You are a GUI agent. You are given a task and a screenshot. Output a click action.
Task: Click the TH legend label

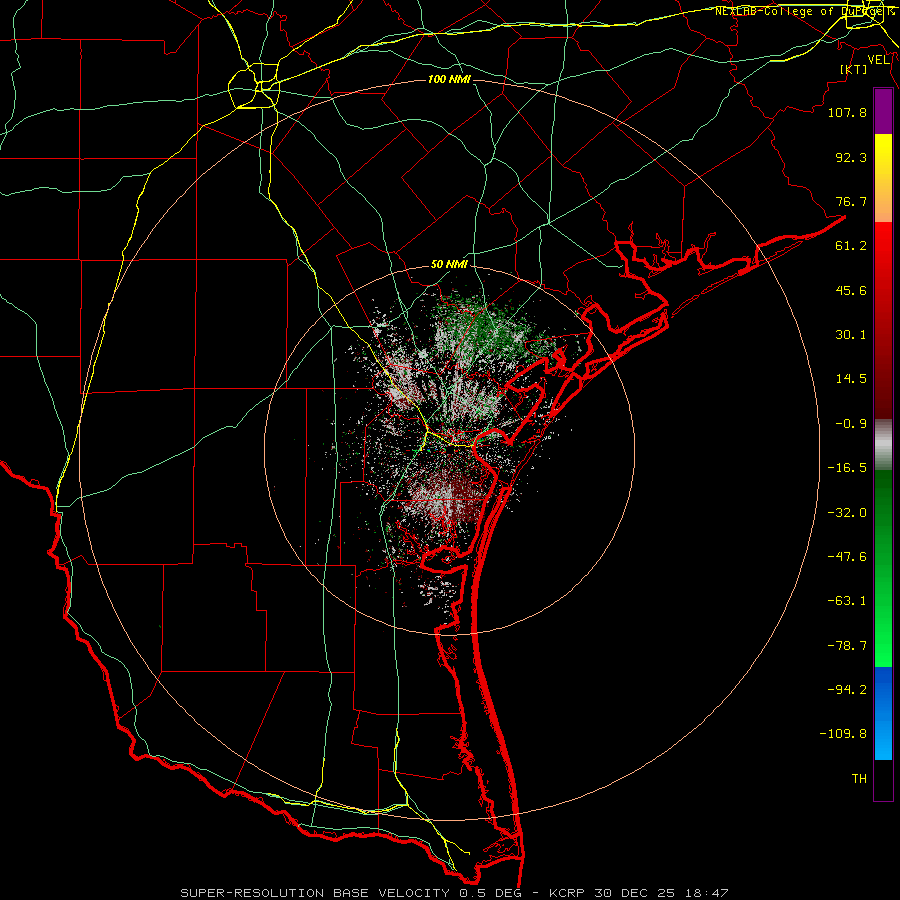pyautogui.click(x=859, y=779)
